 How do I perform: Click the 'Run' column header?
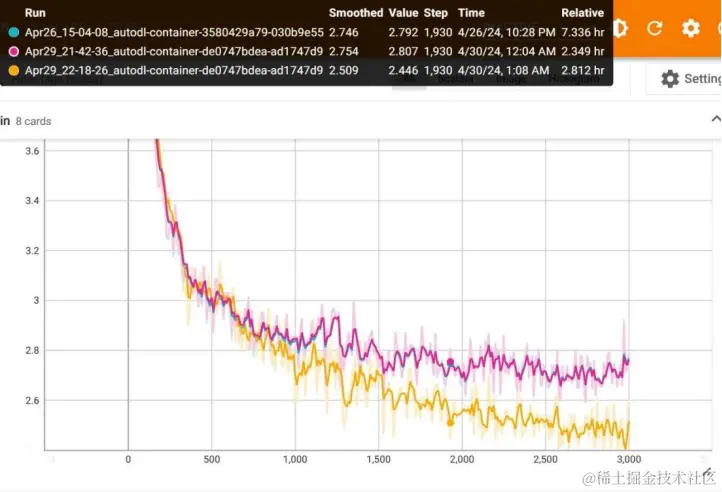35,13
